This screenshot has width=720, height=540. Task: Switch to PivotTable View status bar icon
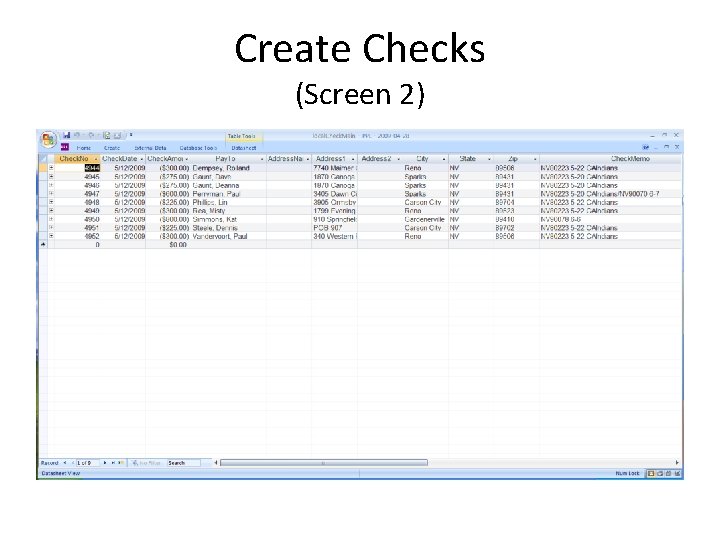point(660,473)
